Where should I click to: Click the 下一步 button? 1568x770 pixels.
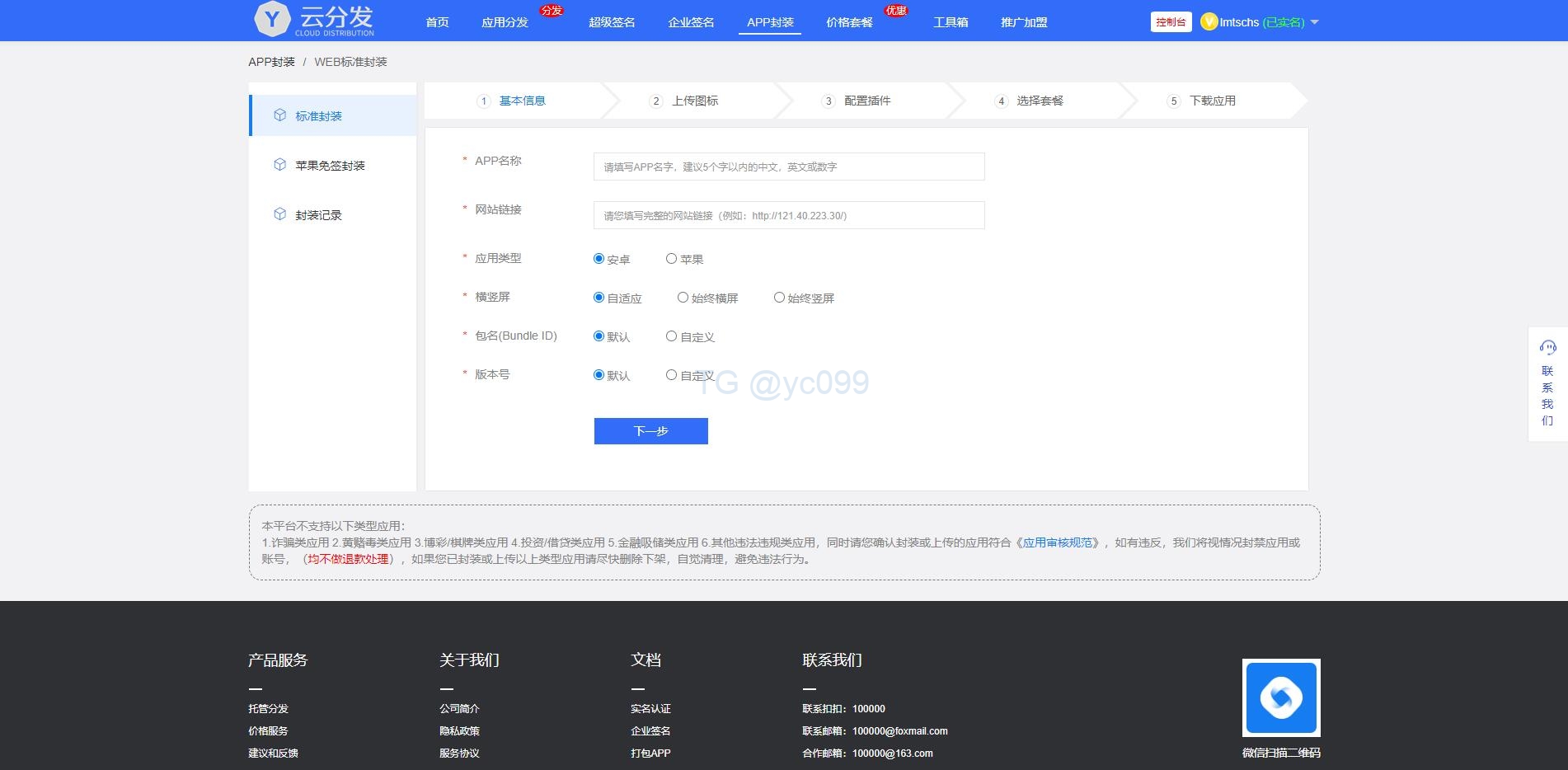pyautogui.click(x=650, y=430)
